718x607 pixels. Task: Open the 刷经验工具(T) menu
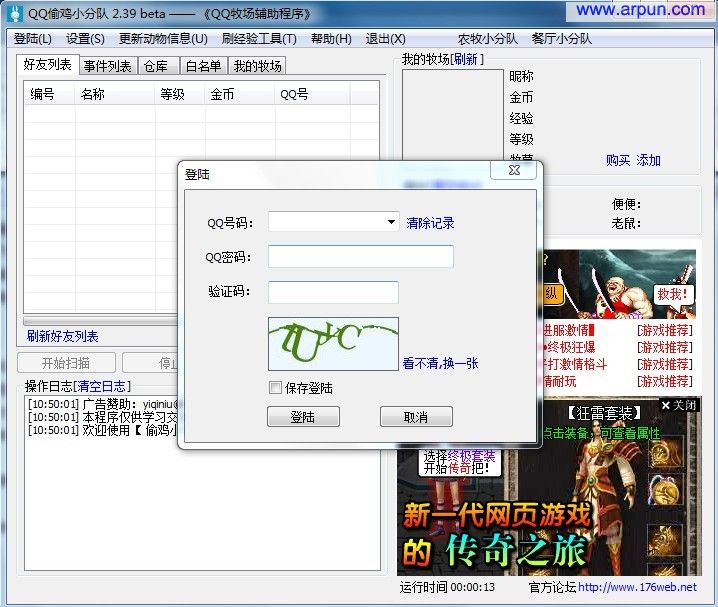259,39
